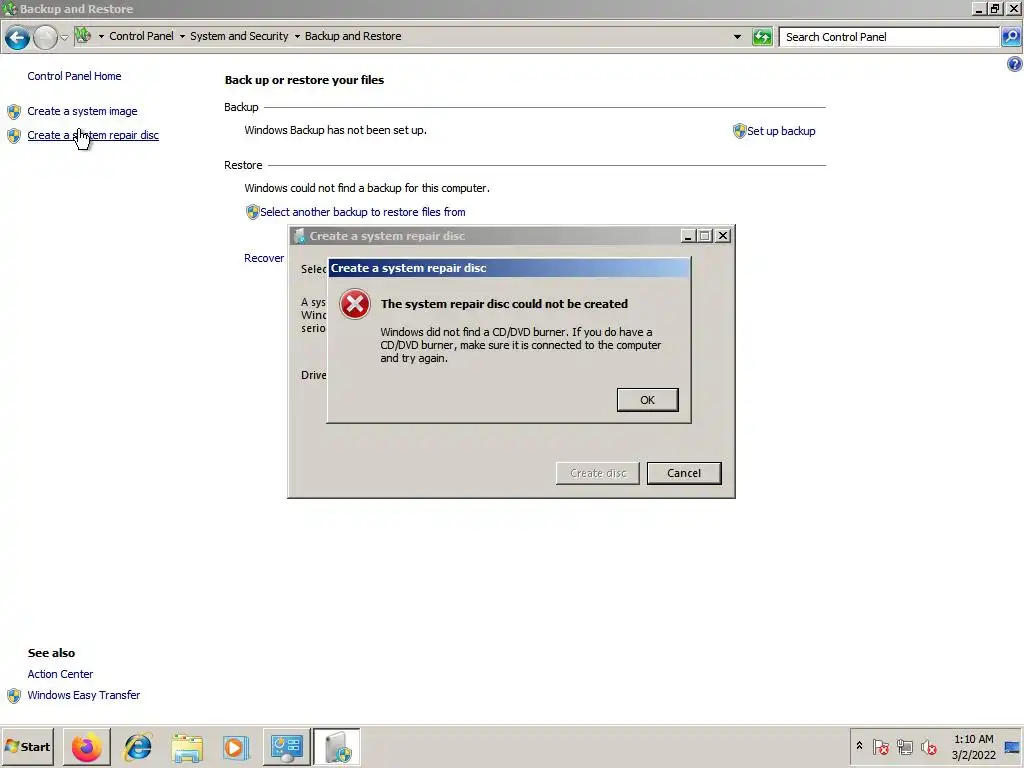The width and height of the screenshot is (1024, 768).
Task: Launch Internet Explorer from the taskbar
Action: 137,747
